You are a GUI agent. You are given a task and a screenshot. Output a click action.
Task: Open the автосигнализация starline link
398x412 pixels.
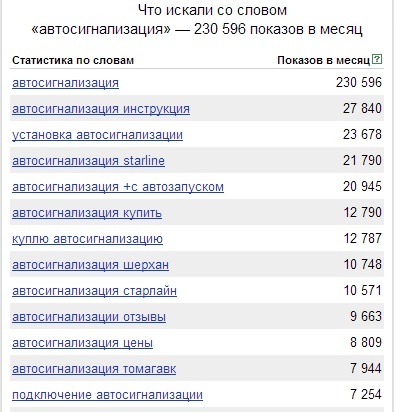(x=88, y=161)
